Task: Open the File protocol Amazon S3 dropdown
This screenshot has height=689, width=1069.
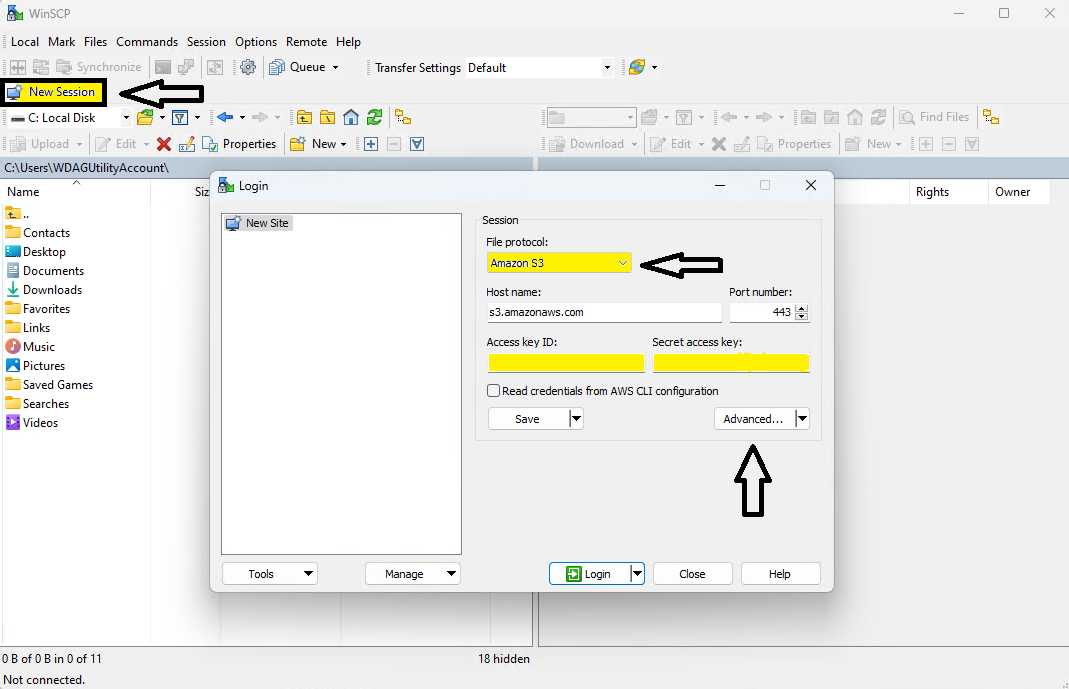Action: (x=559, y=263)
